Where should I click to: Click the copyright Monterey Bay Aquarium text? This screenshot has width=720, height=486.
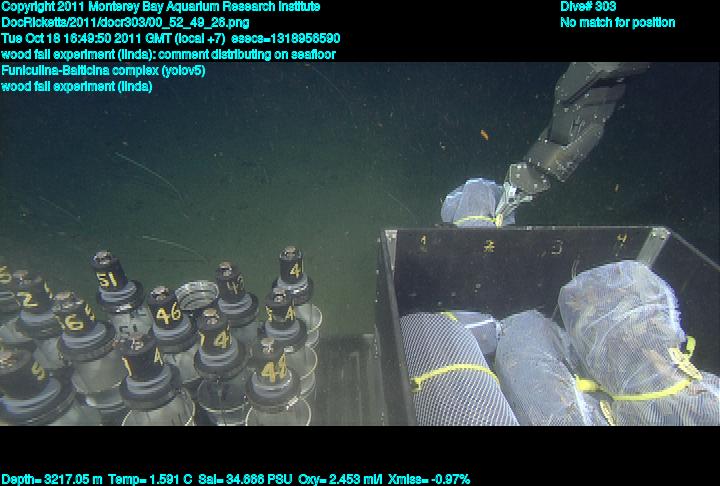160,7
